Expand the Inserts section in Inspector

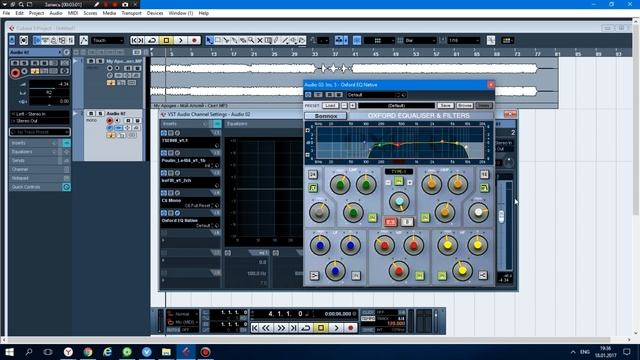[x=40, y=143]
